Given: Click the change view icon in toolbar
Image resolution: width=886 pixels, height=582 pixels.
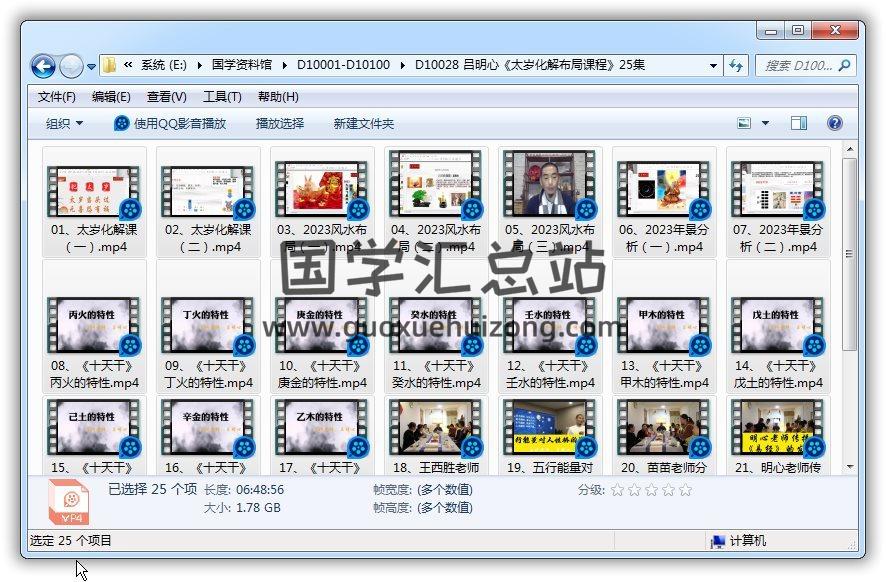Looking at the screenshot, I should (x=744, y=123).
